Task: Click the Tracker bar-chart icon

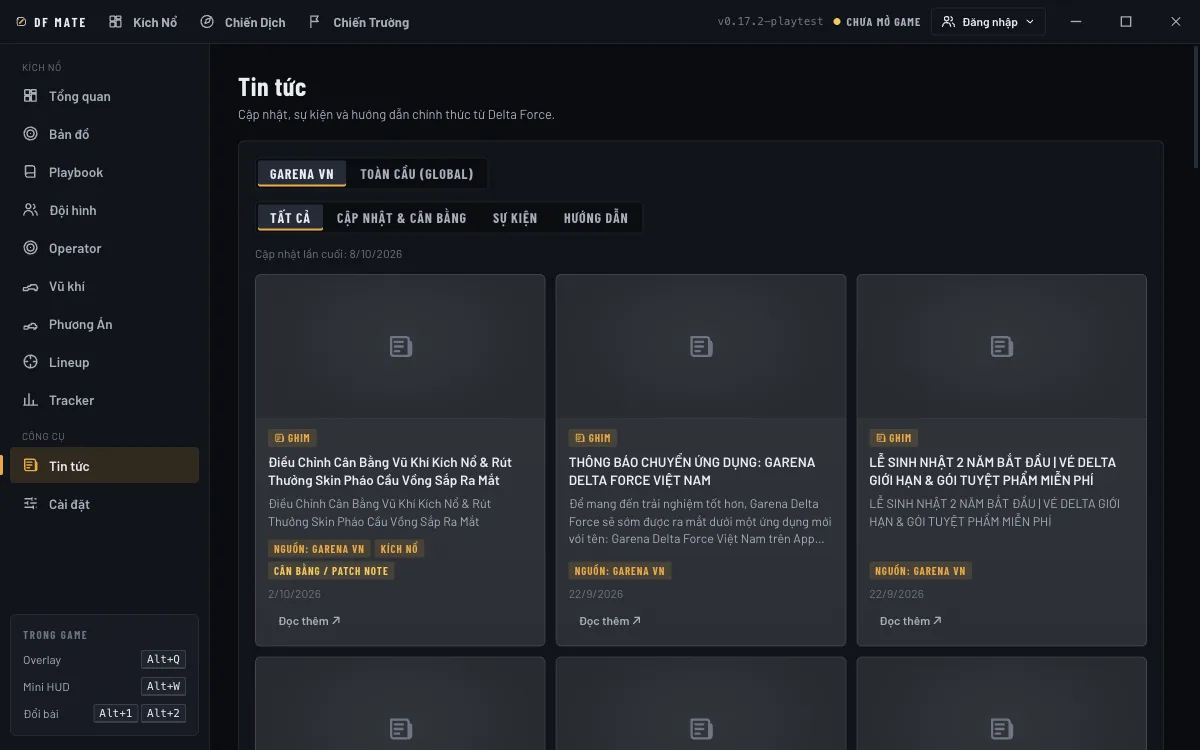Action: [x=30, y=400]
